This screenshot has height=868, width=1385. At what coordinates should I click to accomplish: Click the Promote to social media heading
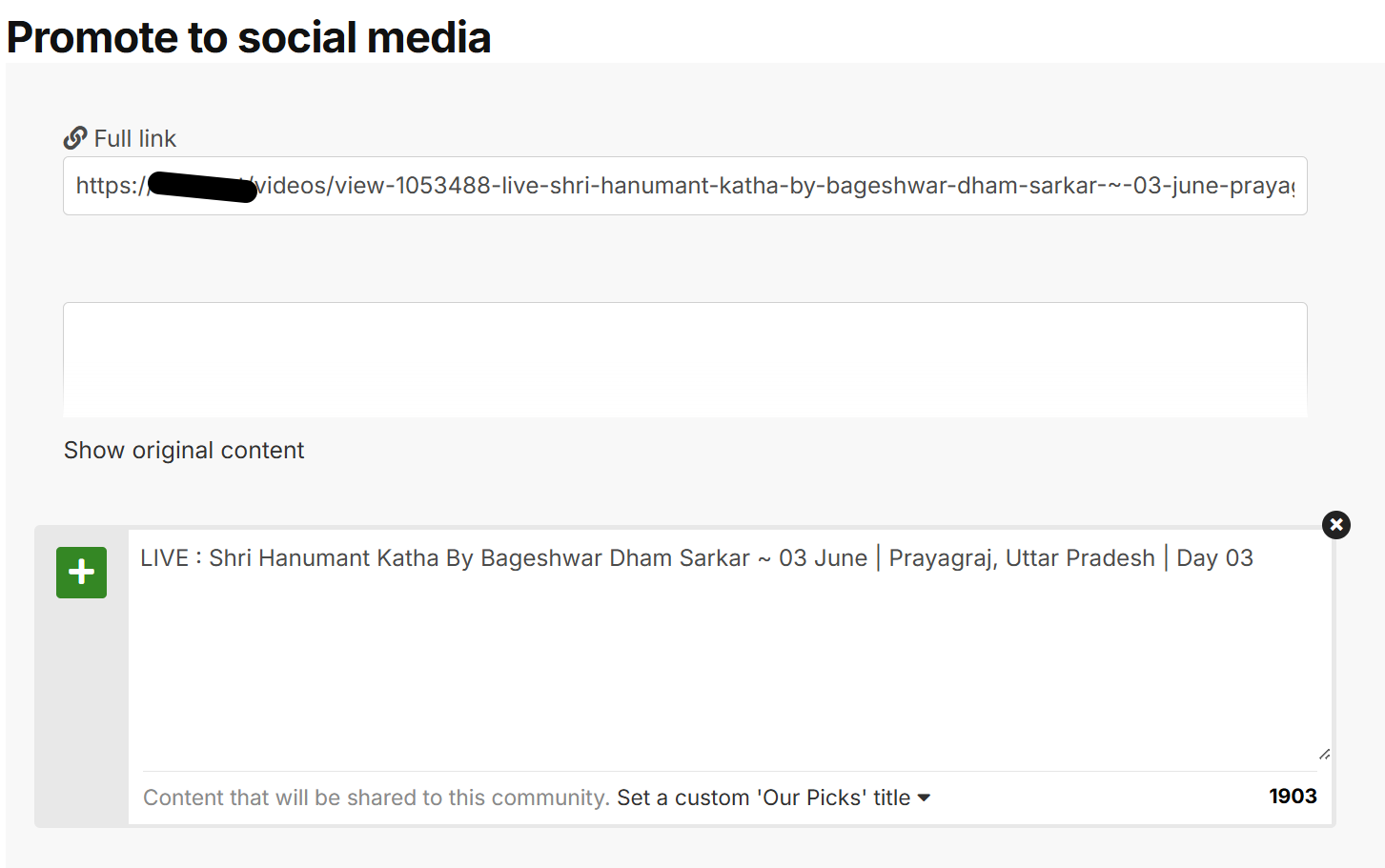click(x=249, y=37)
